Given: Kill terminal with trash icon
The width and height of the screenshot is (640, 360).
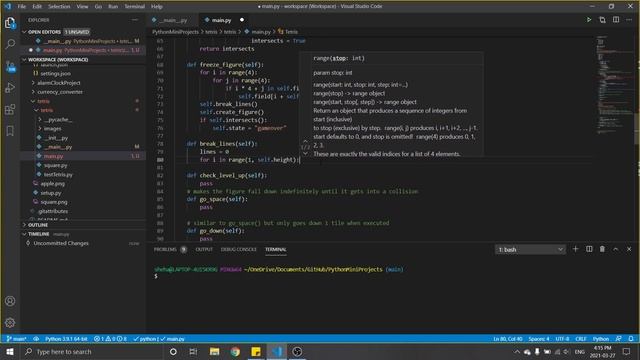Looking at the screenshot, I should 602,249.
